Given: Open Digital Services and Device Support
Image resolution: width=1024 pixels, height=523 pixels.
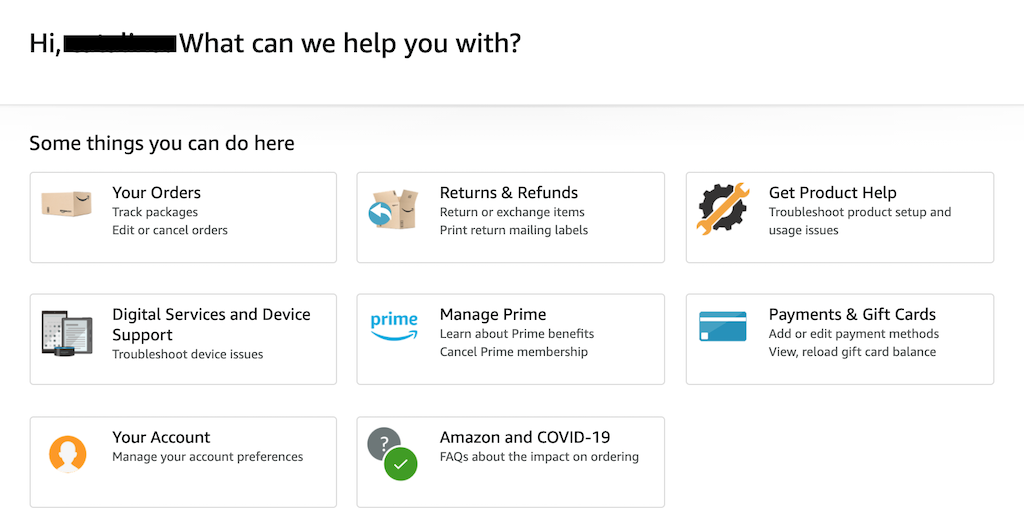Looking at the screenshot, I should 211,325.
